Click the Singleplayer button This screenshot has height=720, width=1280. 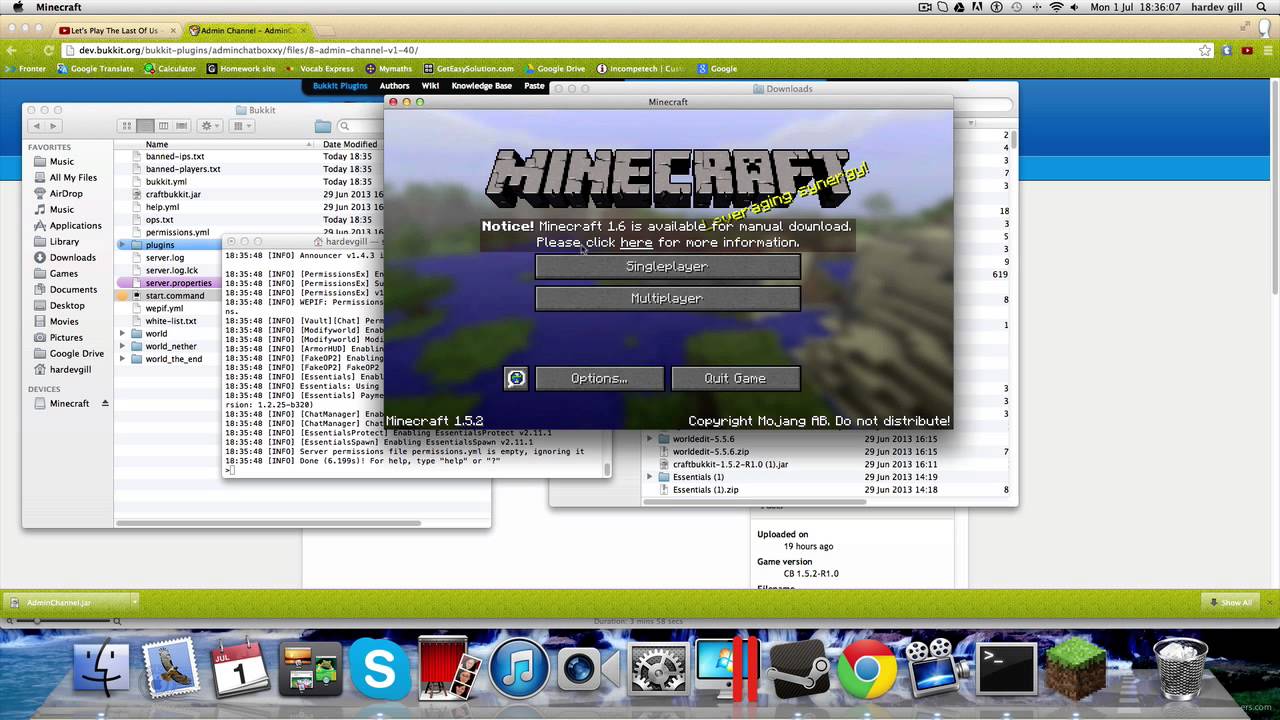(667, 266)
